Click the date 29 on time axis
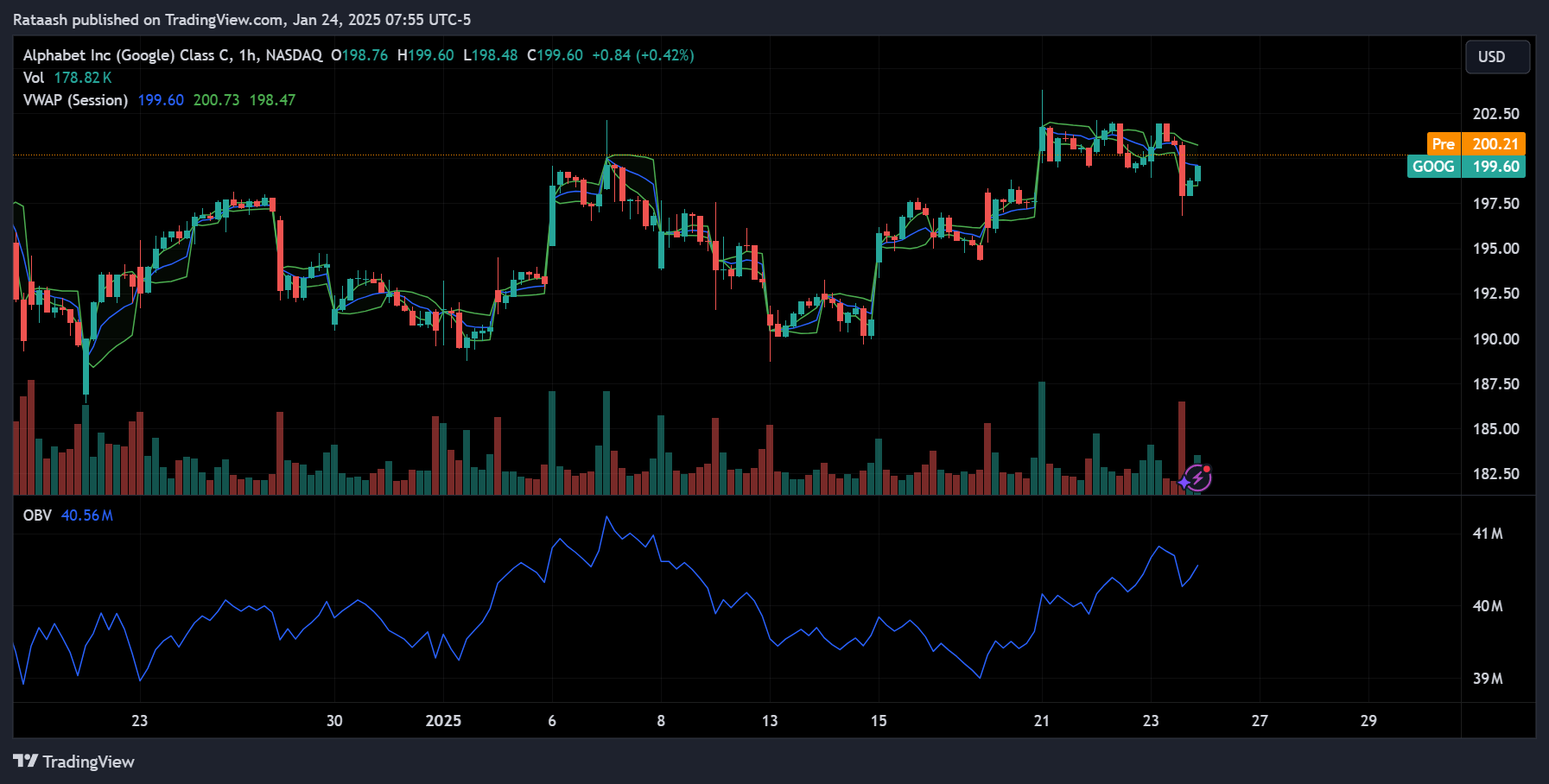Screen dimensions: 1549x784 click(x=1368, y=721)
